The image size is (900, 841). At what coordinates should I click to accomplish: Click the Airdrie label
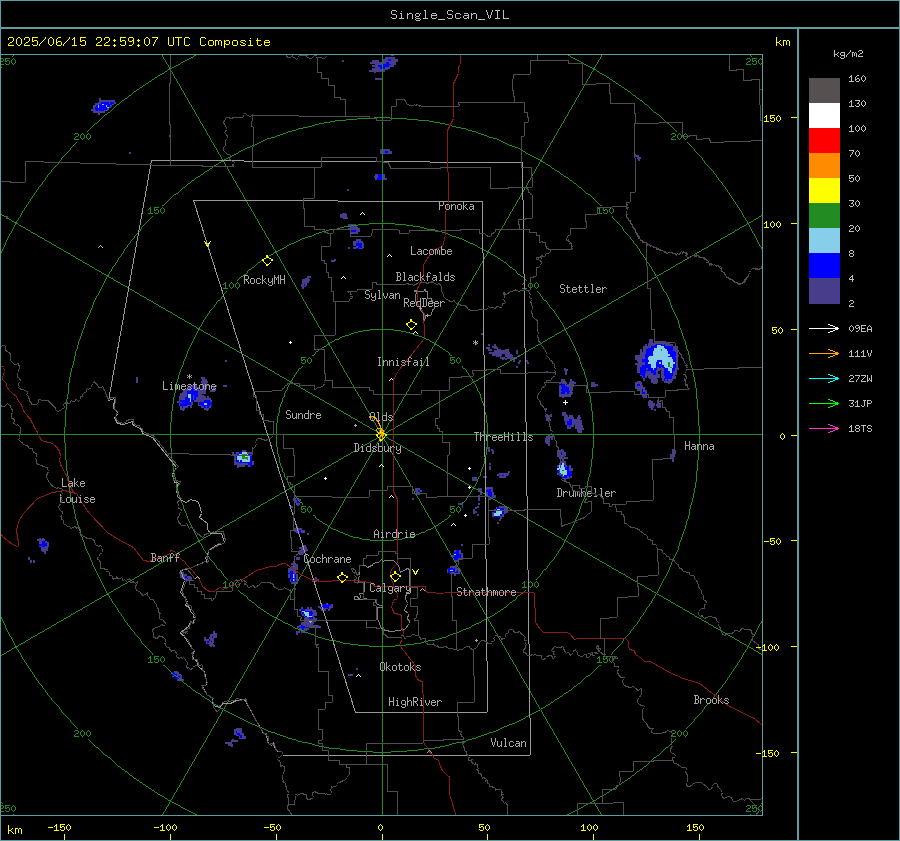click(394, 534)
